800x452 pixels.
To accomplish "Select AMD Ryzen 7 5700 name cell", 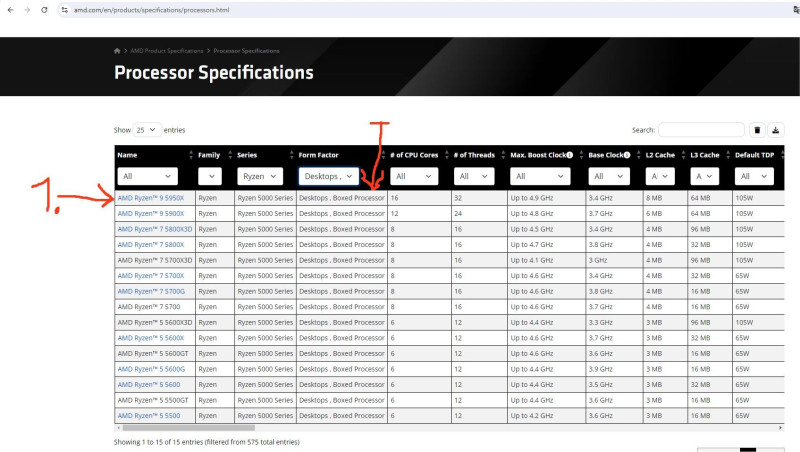I will pyautogui.click(x=155, y=307).
